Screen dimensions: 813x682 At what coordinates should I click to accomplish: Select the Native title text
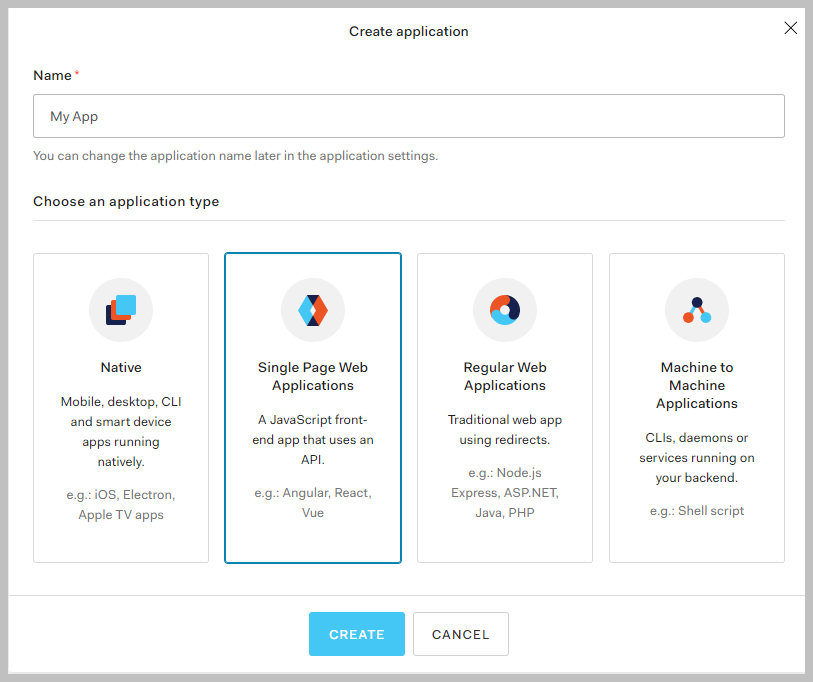coord(121,367)
